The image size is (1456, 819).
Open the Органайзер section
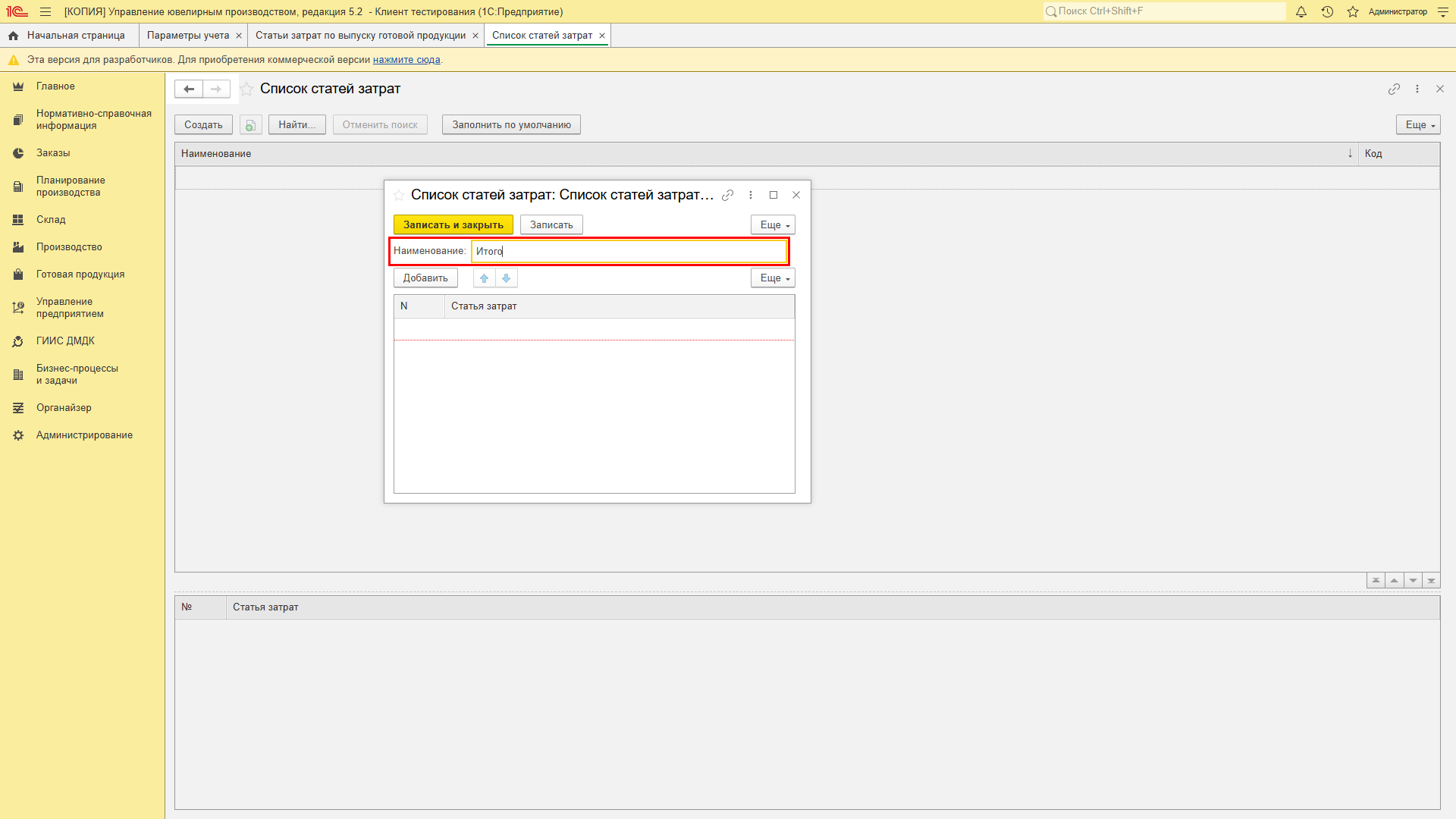coord(82,408)
